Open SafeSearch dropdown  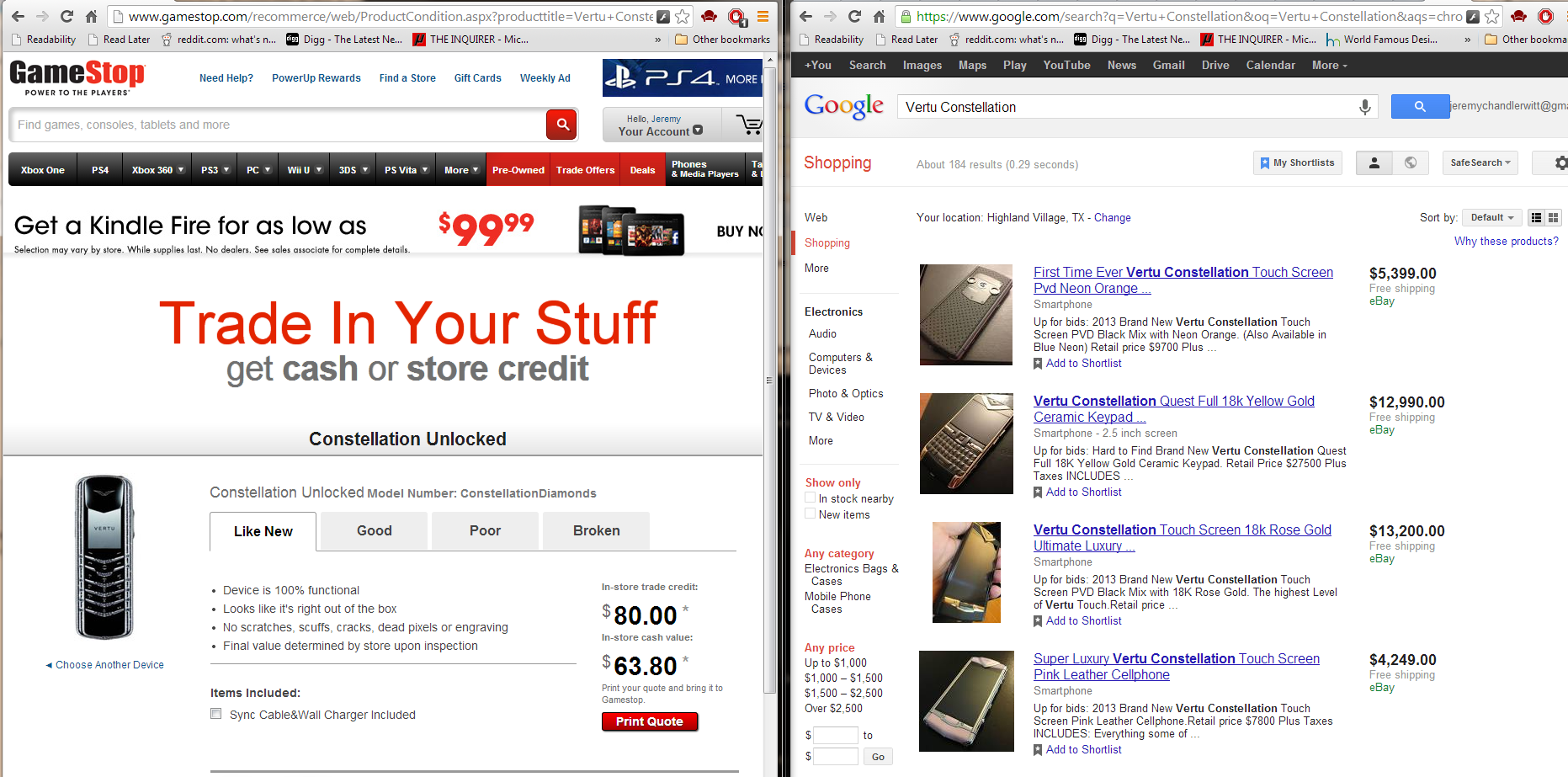point(1480,162)
